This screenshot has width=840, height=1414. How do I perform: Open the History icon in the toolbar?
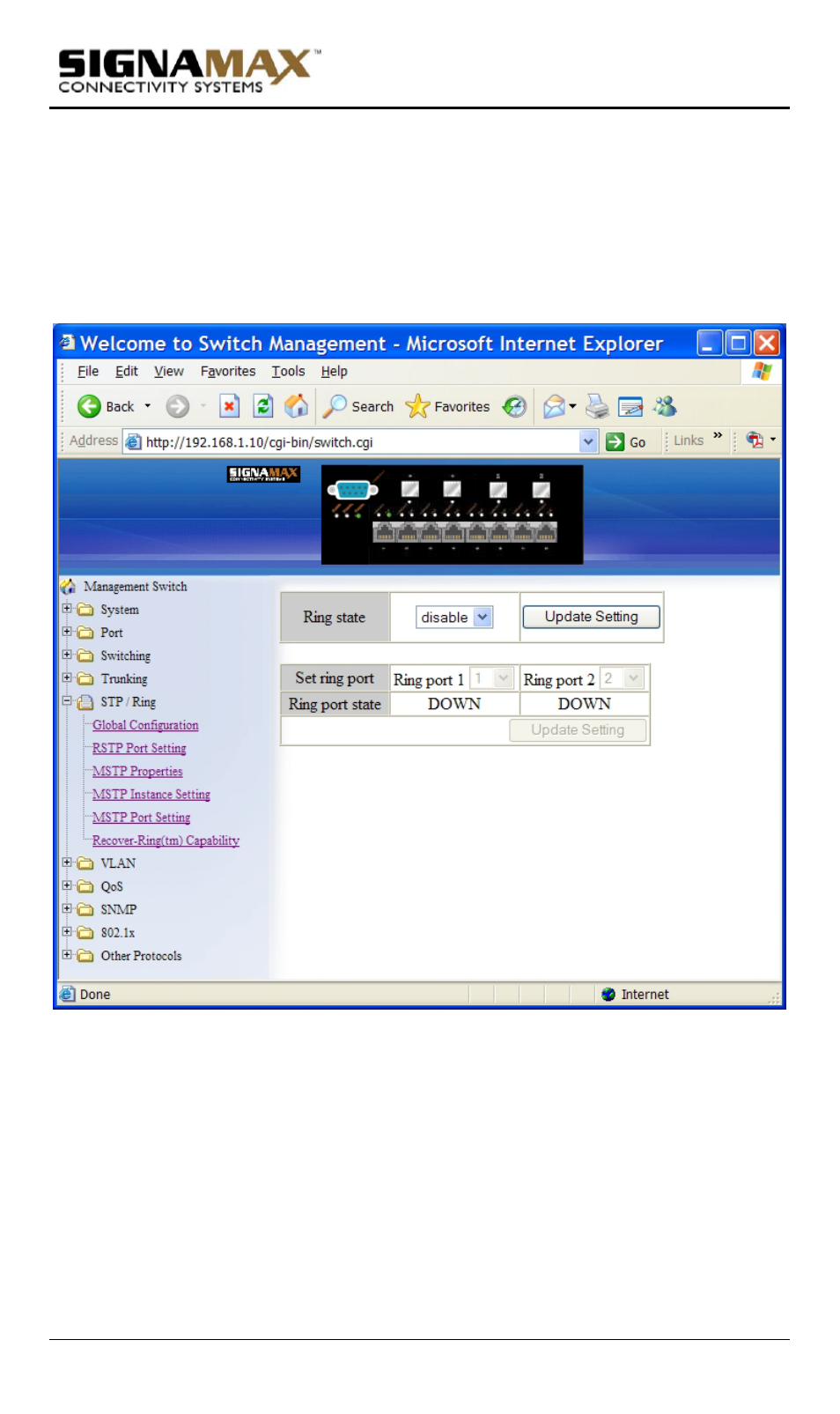(x=514, y=406)
